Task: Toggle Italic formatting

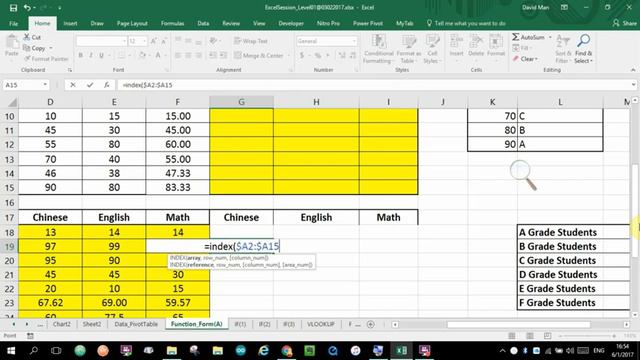Action: pyautogui.click(x=91, y=55)
